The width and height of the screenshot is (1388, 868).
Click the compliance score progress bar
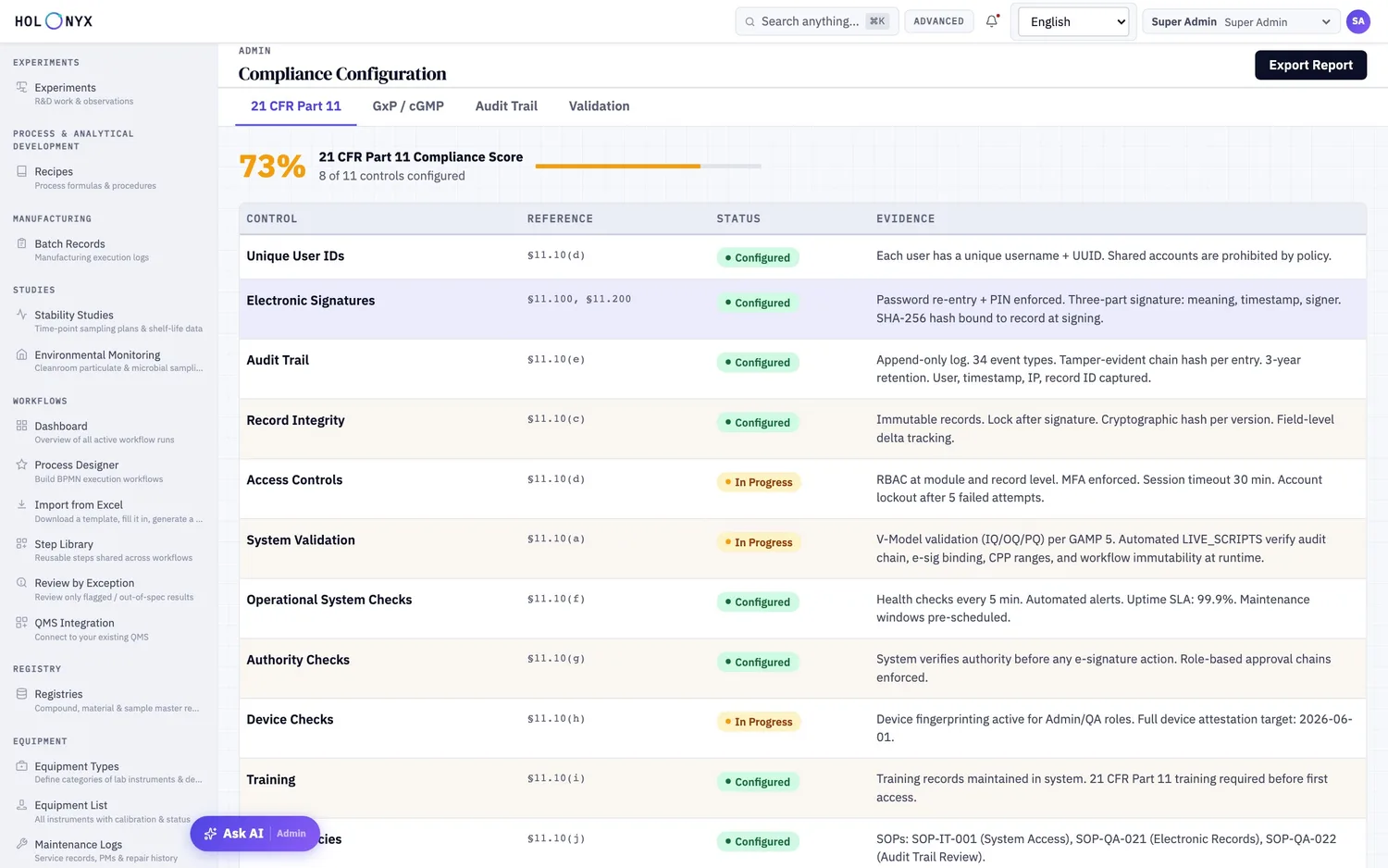point(648,166)
